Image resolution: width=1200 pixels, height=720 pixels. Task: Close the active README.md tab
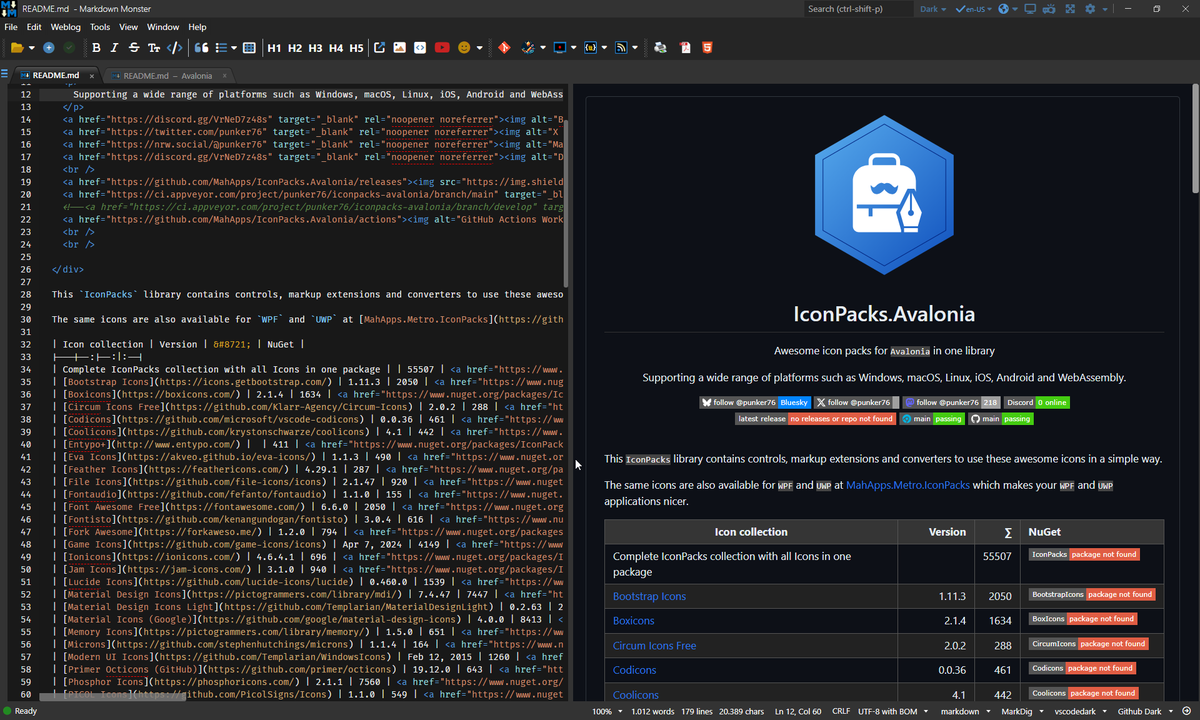[x=92, y=76]
